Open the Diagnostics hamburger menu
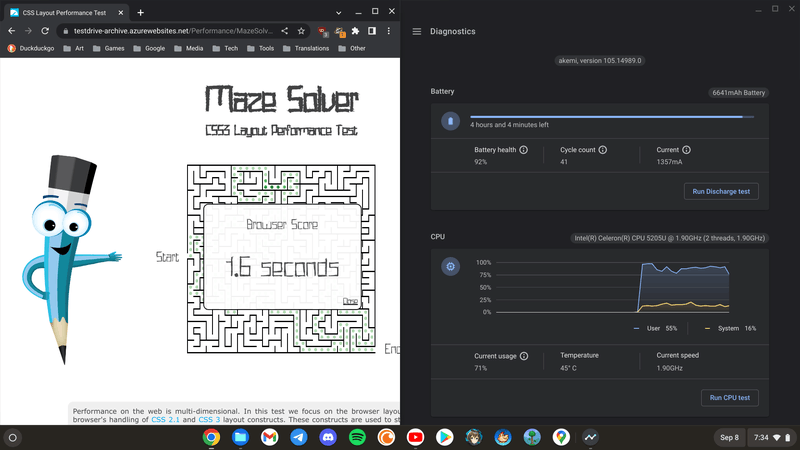The image size is (800, 450). pos(417,32)
